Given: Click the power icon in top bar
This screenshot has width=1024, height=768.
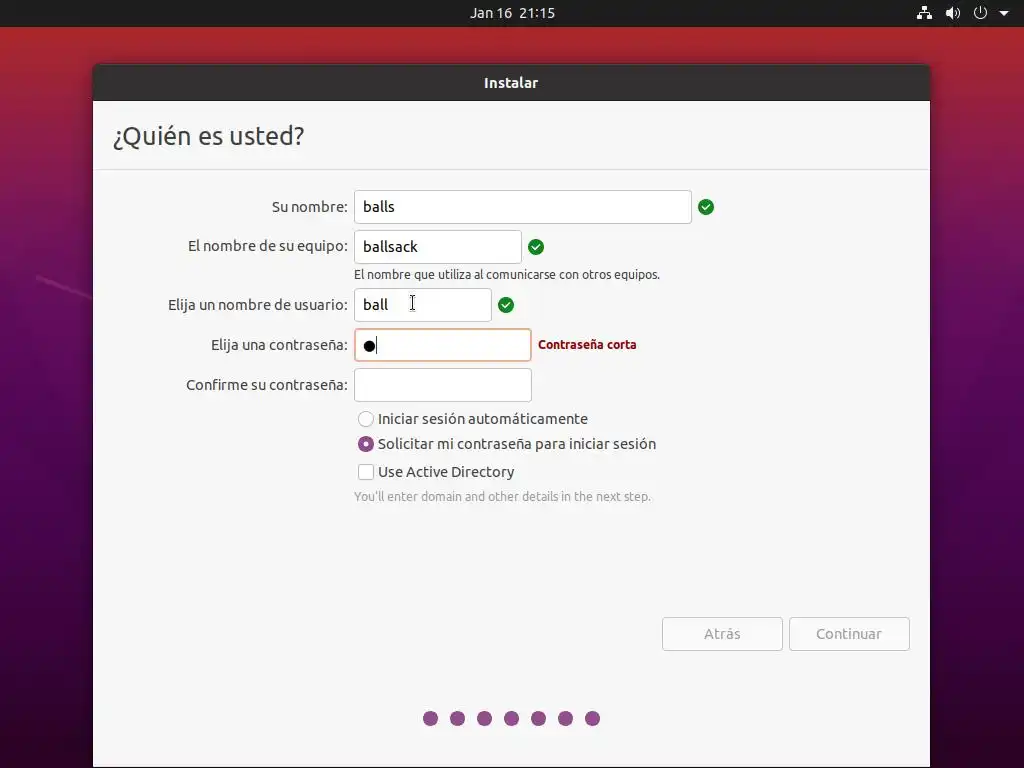Looking at the screenshot, I should (980, 13).
